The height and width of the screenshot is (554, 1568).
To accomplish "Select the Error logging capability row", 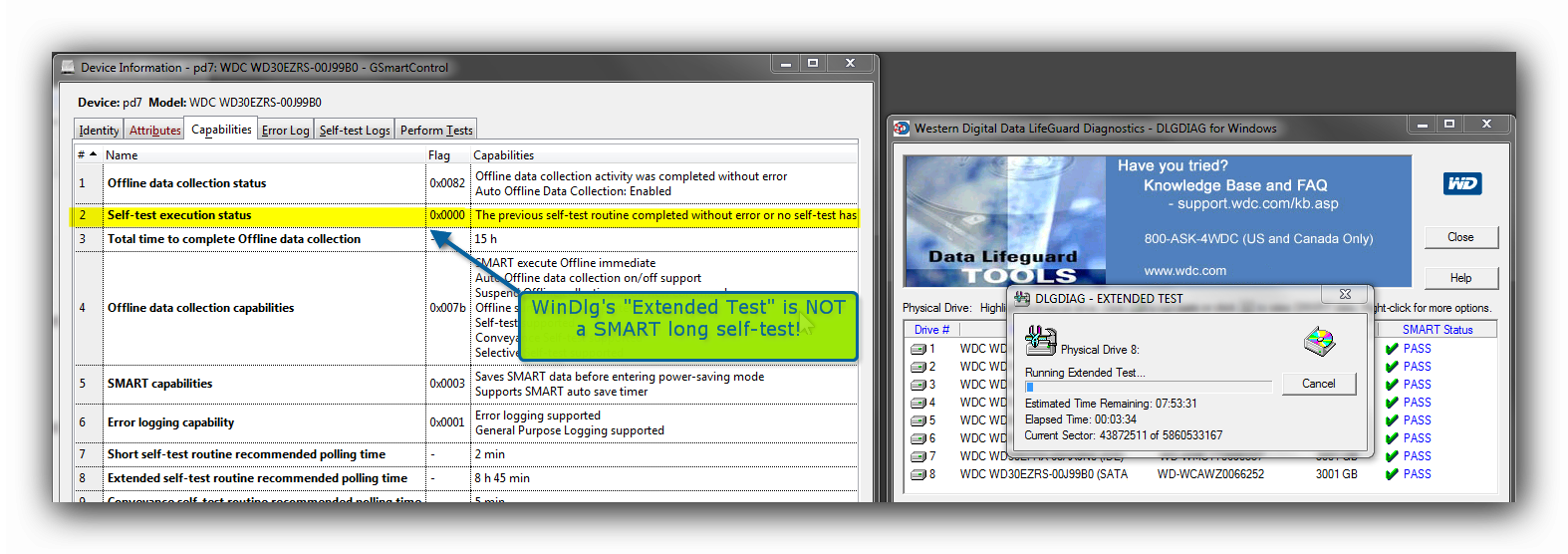I will [465, 422].
